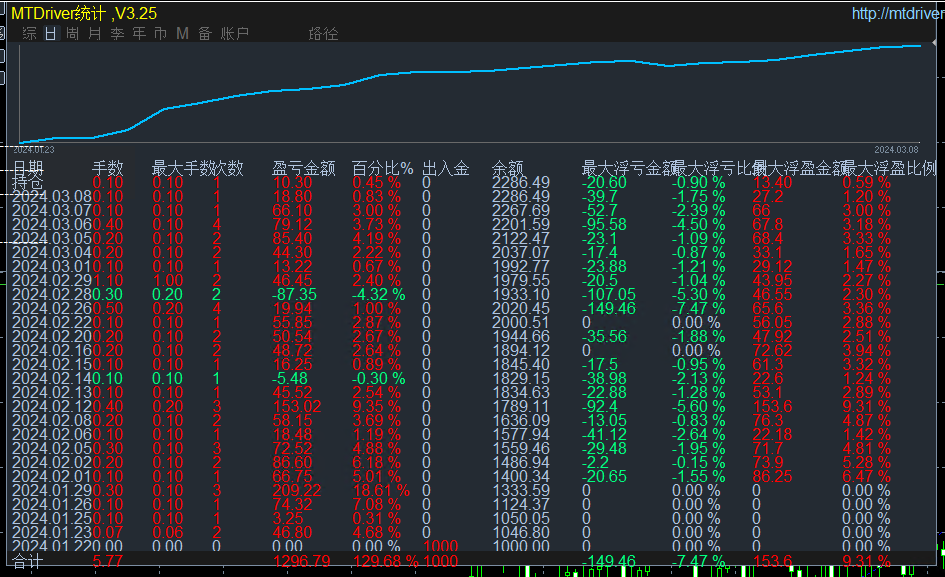The image size is (945, 577).
Task: Switch to the 周 (weekly) tab
Action: [72, 34]
